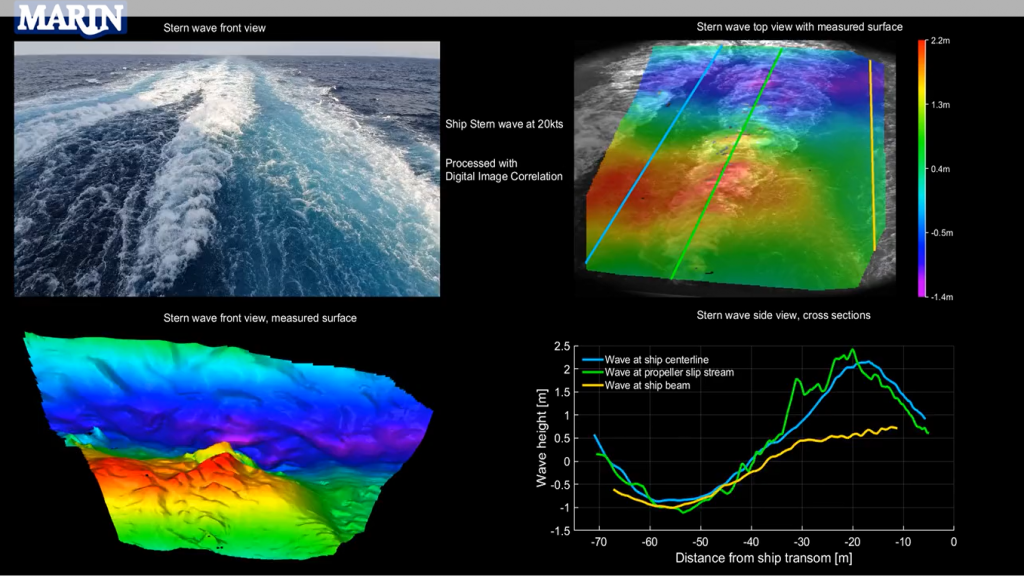This screenshot has width=1024, height=577.
Task: Click 'Stern wave side view, cross sections' title
Action: [x=783, y=315]
